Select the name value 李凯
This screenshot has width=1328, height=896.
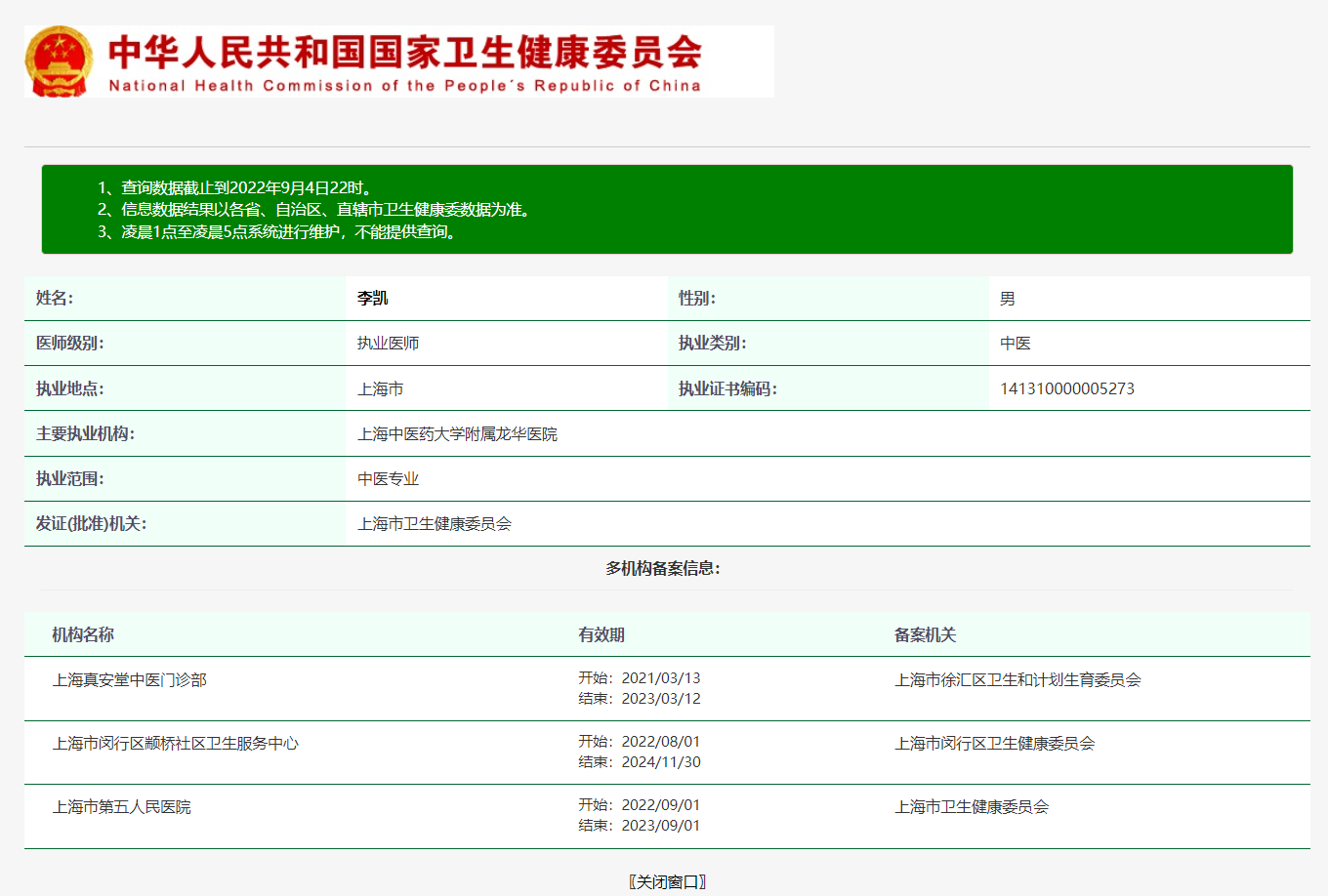(373, 299)
